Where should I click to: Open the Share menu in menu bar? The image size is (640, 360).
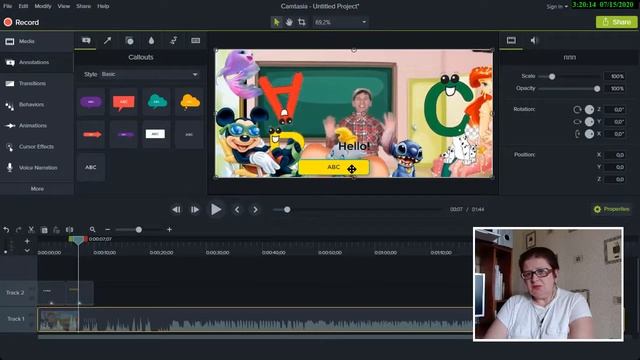(83, 6)
